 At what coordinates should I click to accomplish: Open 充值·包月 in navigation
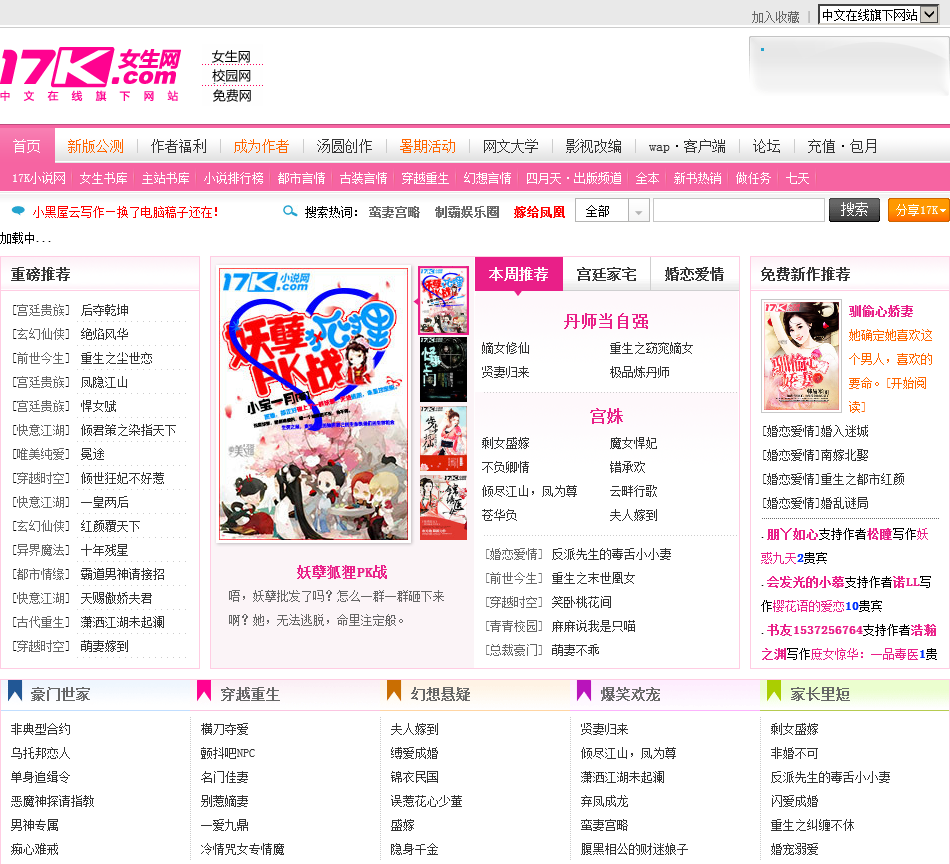(842, 146)
